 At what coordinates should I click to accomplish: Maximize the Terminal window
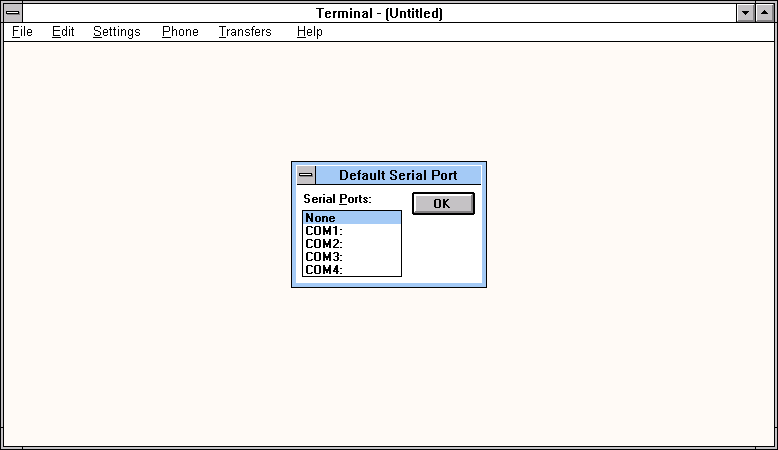(764, 13)
